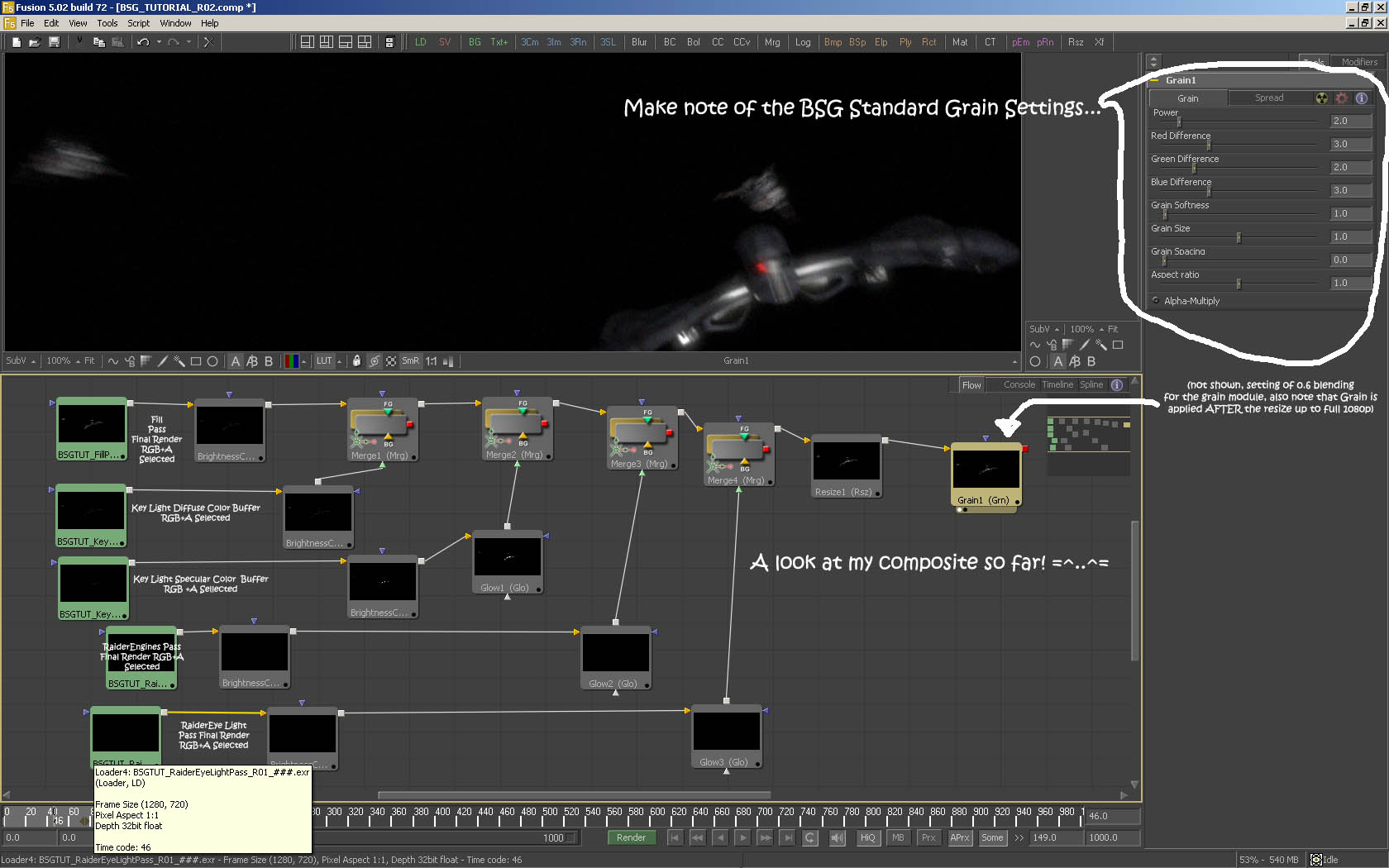Click the info icon in the Grain1 panel
This screenshot has width=1389, height=868.
point(1361,98)
